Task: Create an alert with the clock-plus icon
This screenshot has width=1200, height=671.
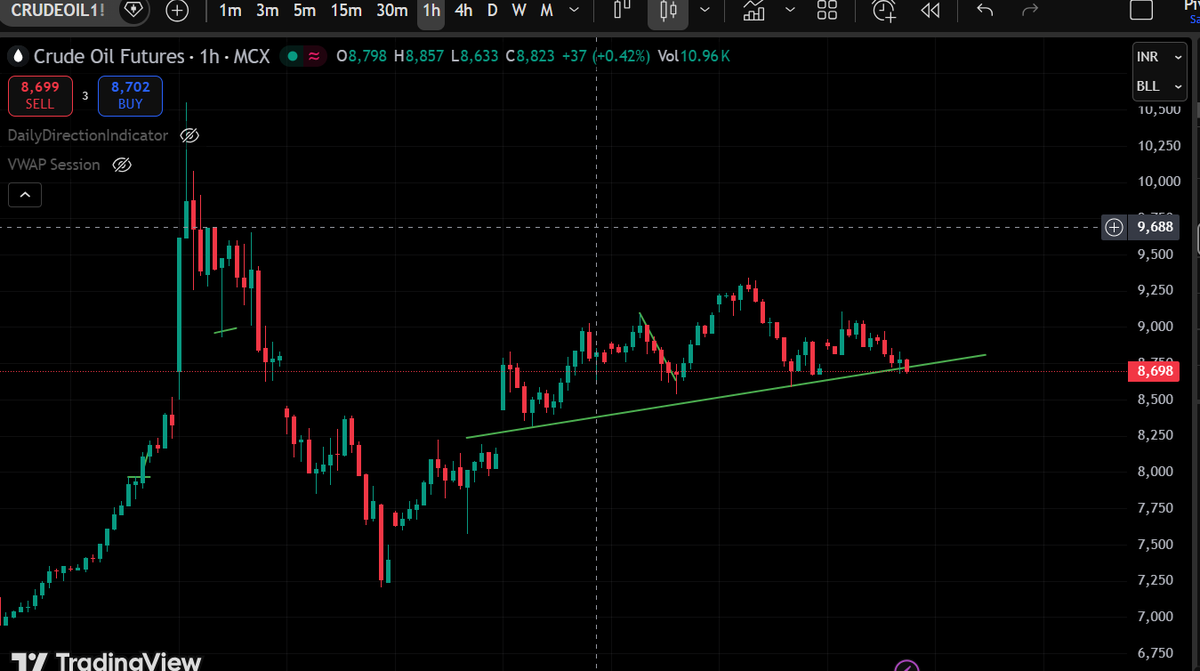Action: (x=884, y=11)
